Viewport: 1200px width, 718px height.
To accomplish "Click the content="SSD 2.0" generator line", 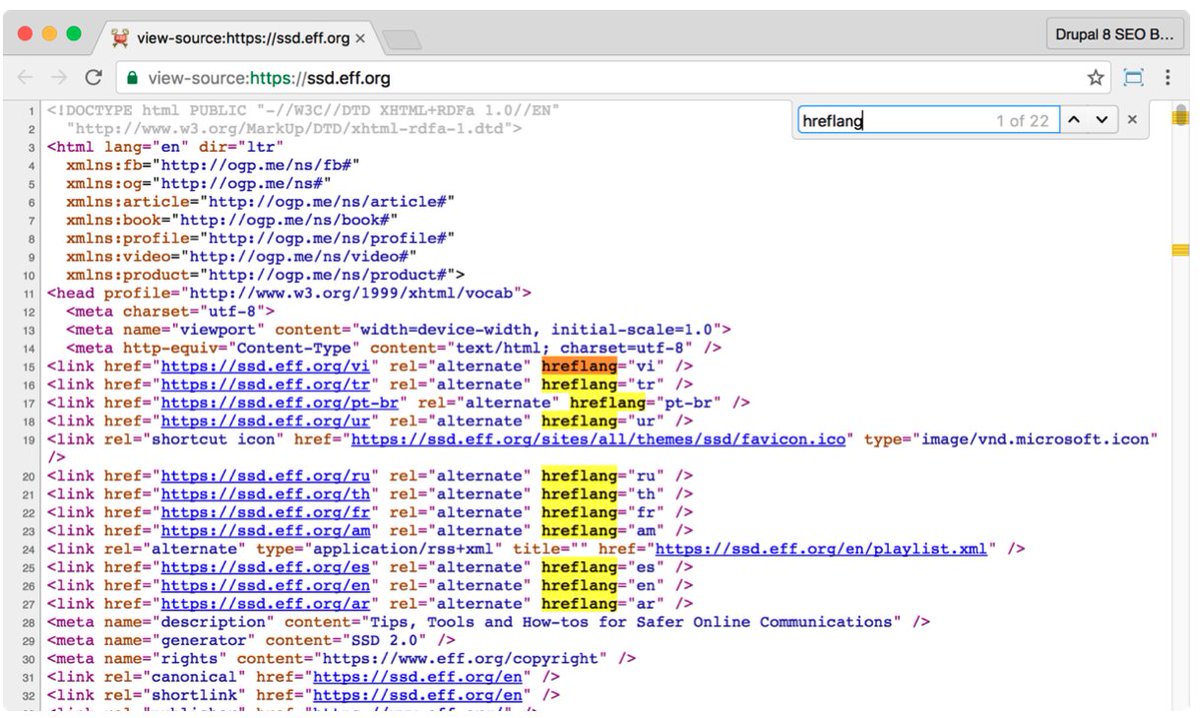I will (x=251, y=640).
